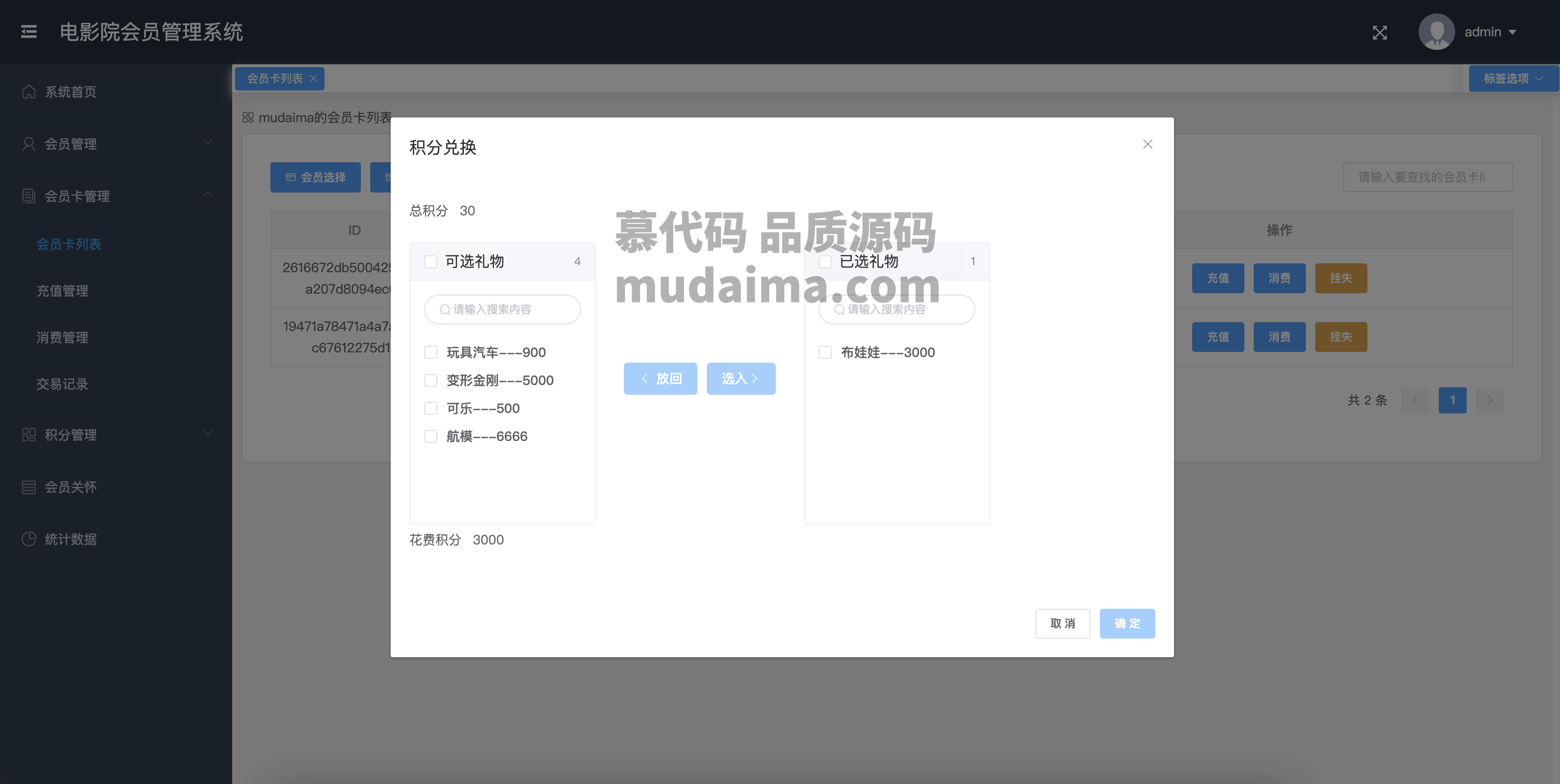
Task: Focus the 可选礼物 search input
Action: pyautogui.click(x=502, y=309)
